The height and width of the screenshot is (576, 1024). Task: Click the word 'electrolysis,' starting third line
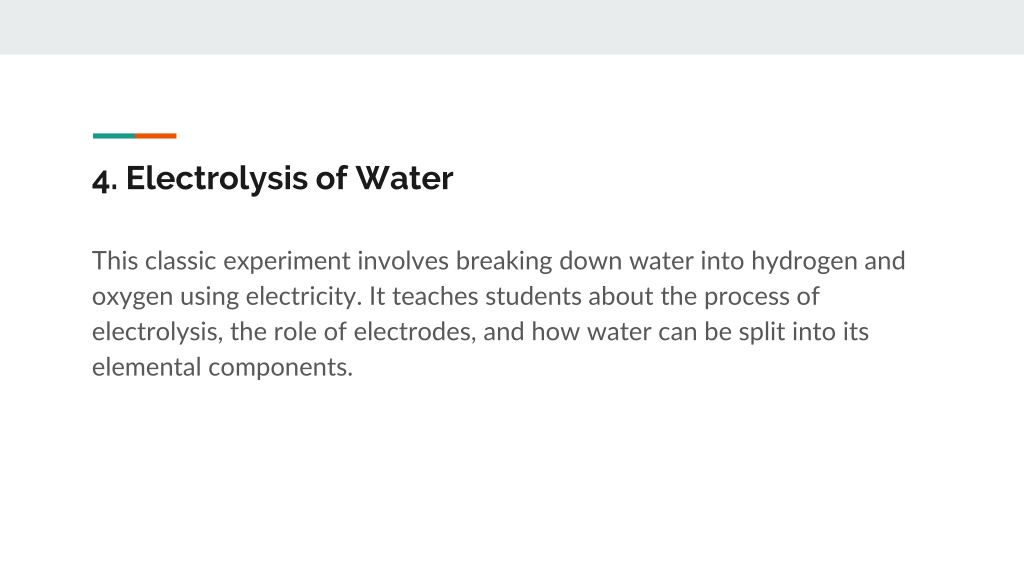pyautogui.click(x=157, y=332)
